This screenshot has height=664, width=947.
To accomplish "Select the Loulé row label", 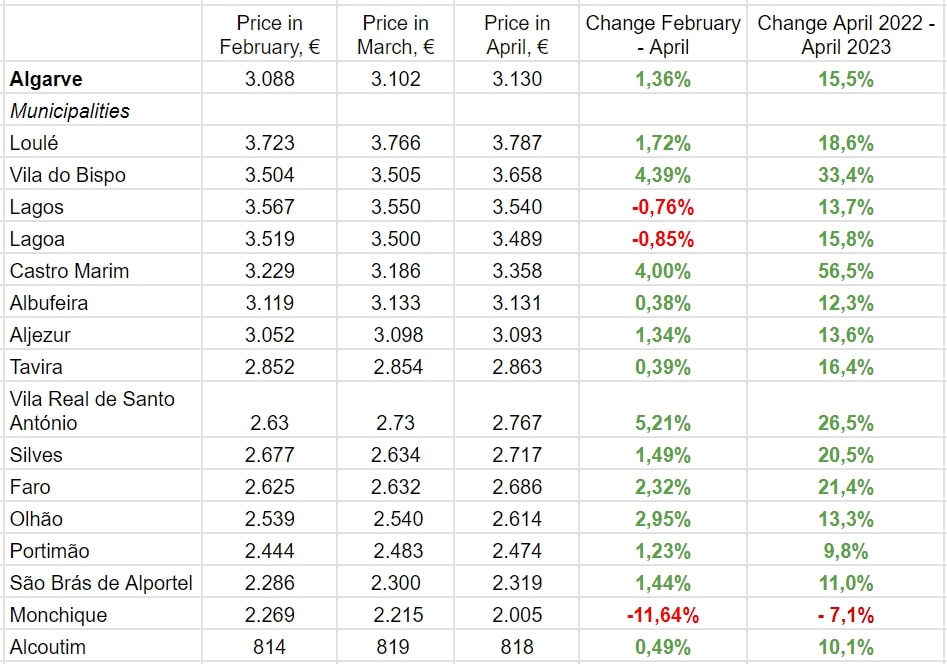I will click(34, 143).
